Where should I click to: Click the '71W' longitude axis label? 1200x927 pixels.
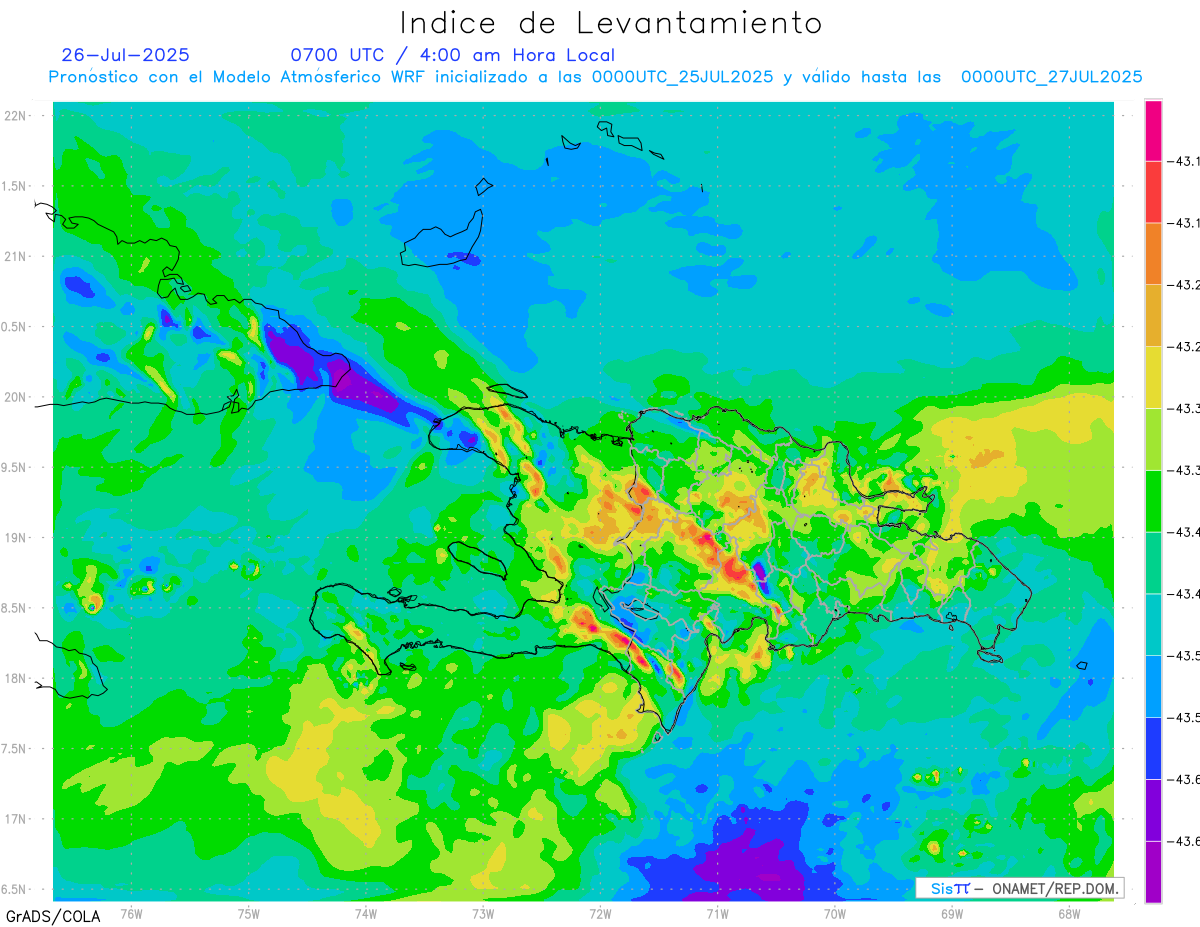point(717,913)
